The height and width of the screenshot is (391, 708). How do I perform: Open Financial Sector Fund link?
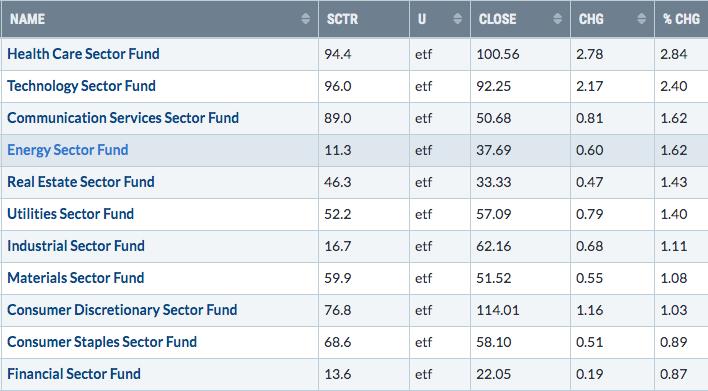tap(74, 374)
